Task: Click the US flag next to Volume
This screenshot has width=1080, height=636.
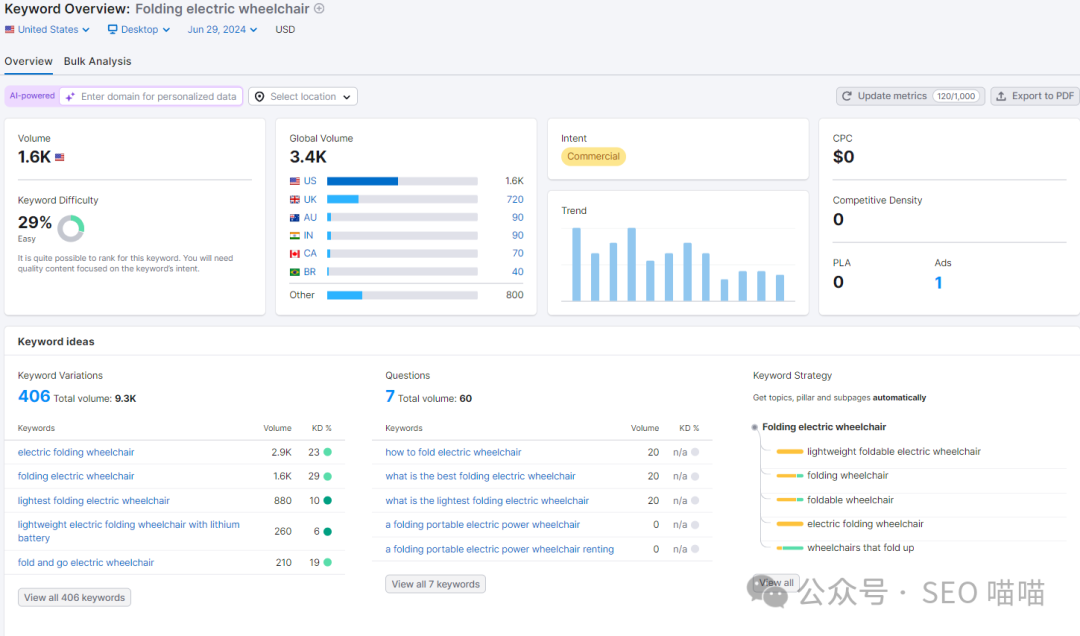Action: [60, 157]
